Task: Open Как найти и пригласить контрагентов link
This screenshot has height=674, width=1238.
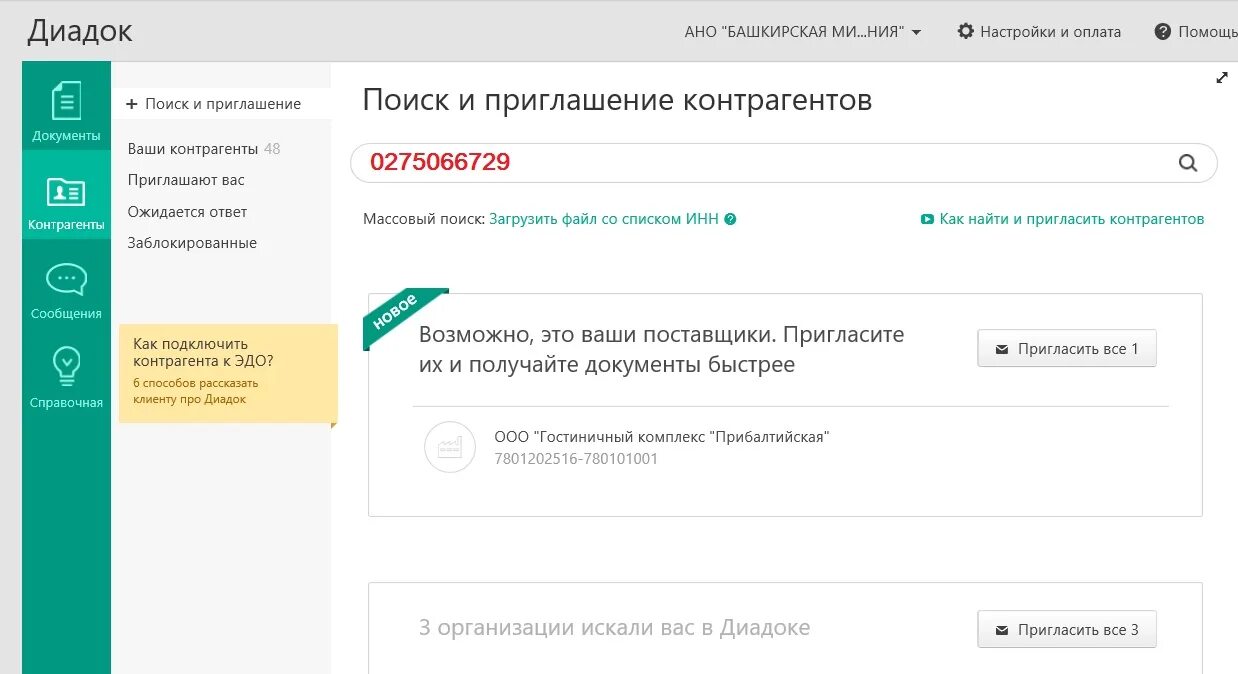Action: (x=1071, y=219)
